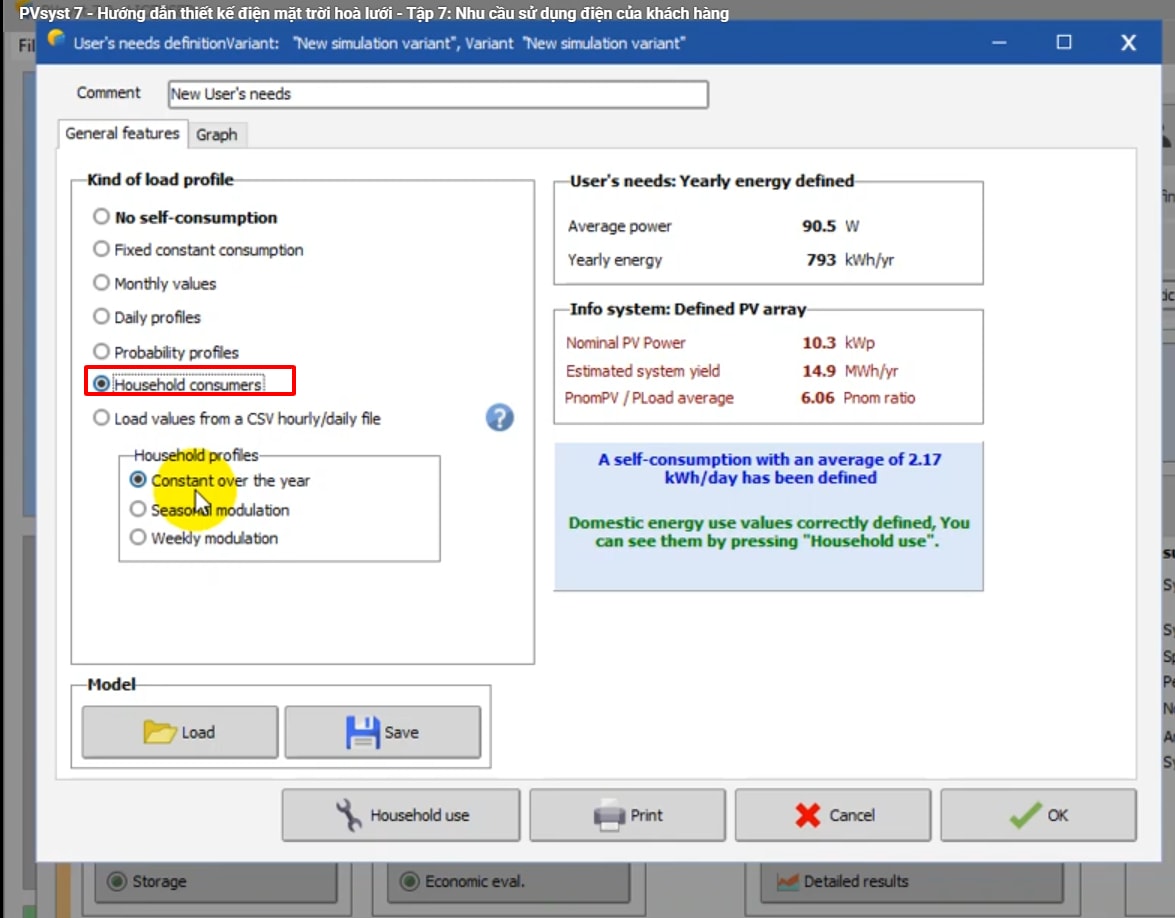The image size is (1175, 918).
Task: Select Probability profiles radio button
Action: [100, 351]
